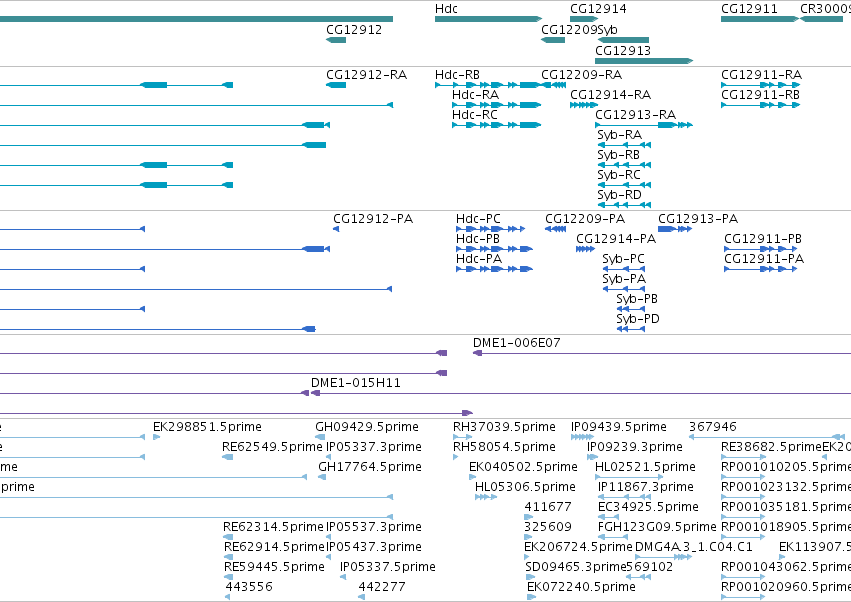Click the CG12914-RA transcript
851x602 pixels.
[x=584, y=105]
